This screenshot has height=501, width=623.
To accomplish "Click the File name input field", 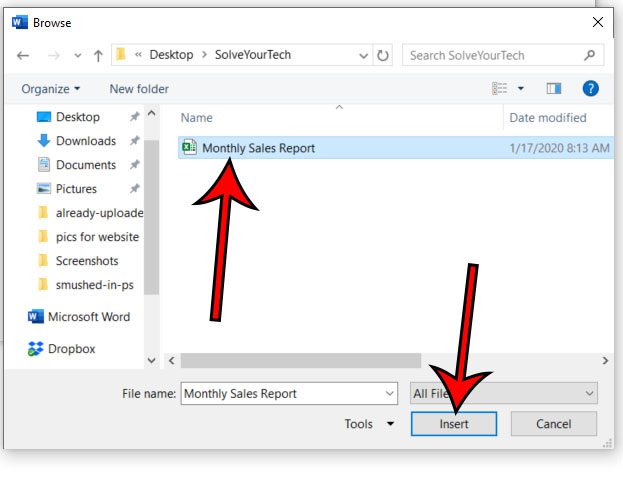I will [290, 394].
